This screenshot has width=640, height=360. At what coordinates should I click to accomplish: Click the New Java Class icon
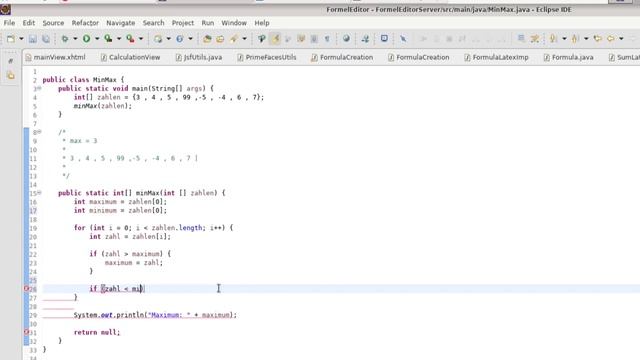(x=180, y=39)
